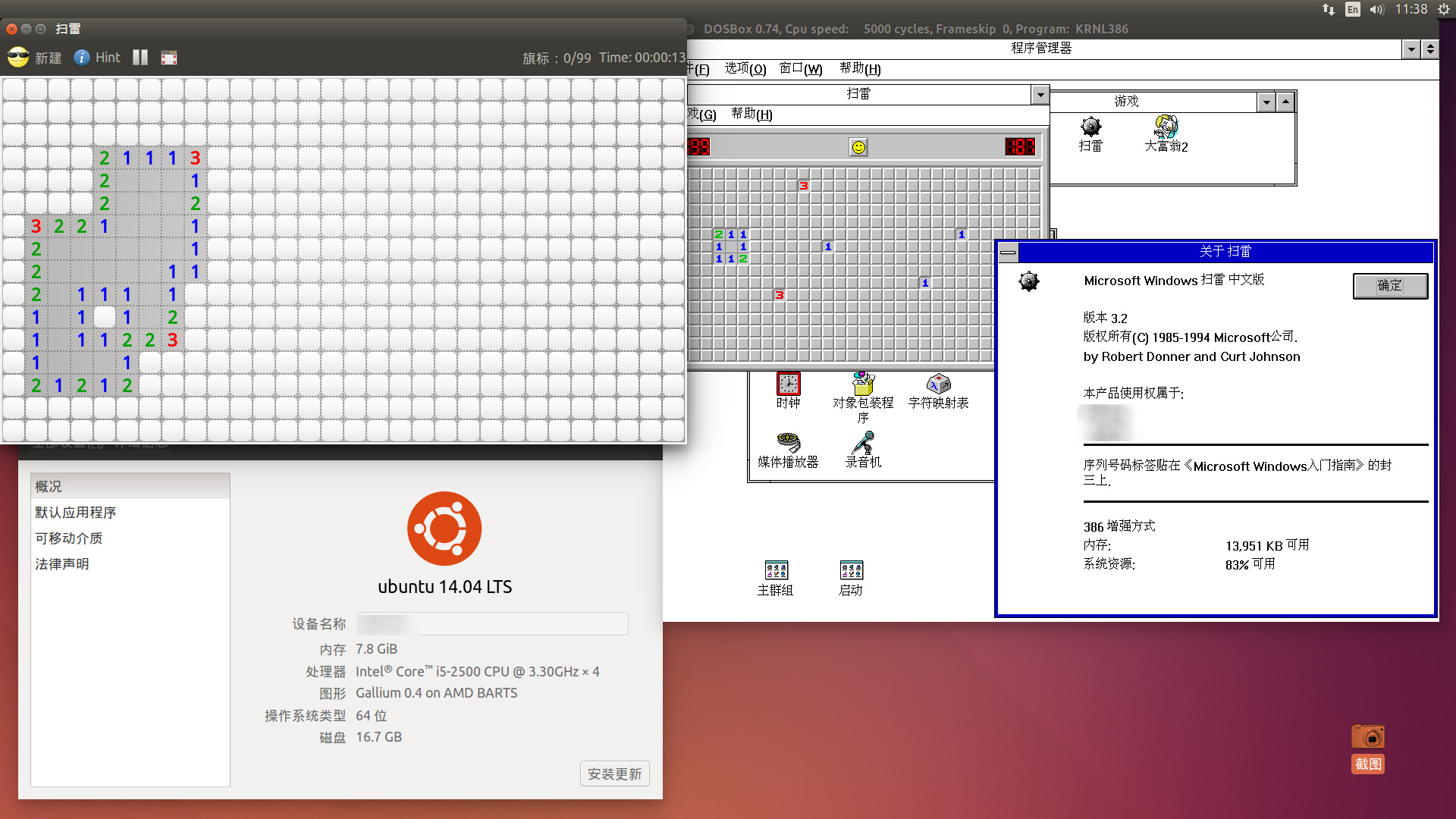The width and height of the screenshot is (1456, 819).
Task: Click the red timer display in Windows Minesweeper
Action: [x=1020, y=146]
